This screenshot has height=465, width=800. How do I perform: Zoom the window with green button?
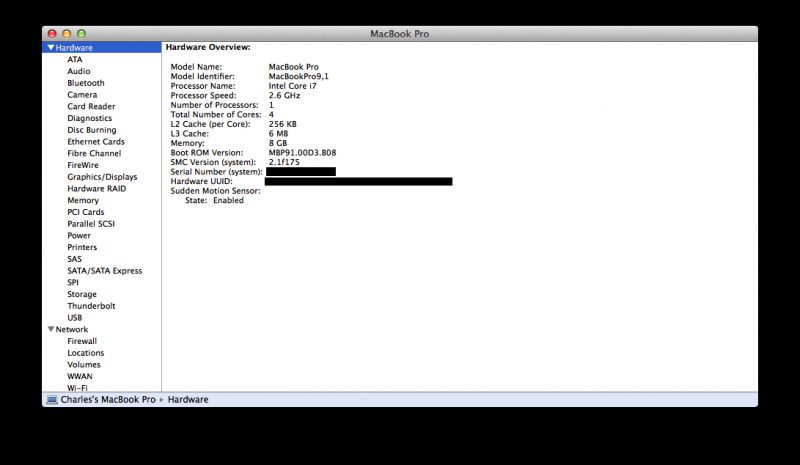(x=81, y=34)
